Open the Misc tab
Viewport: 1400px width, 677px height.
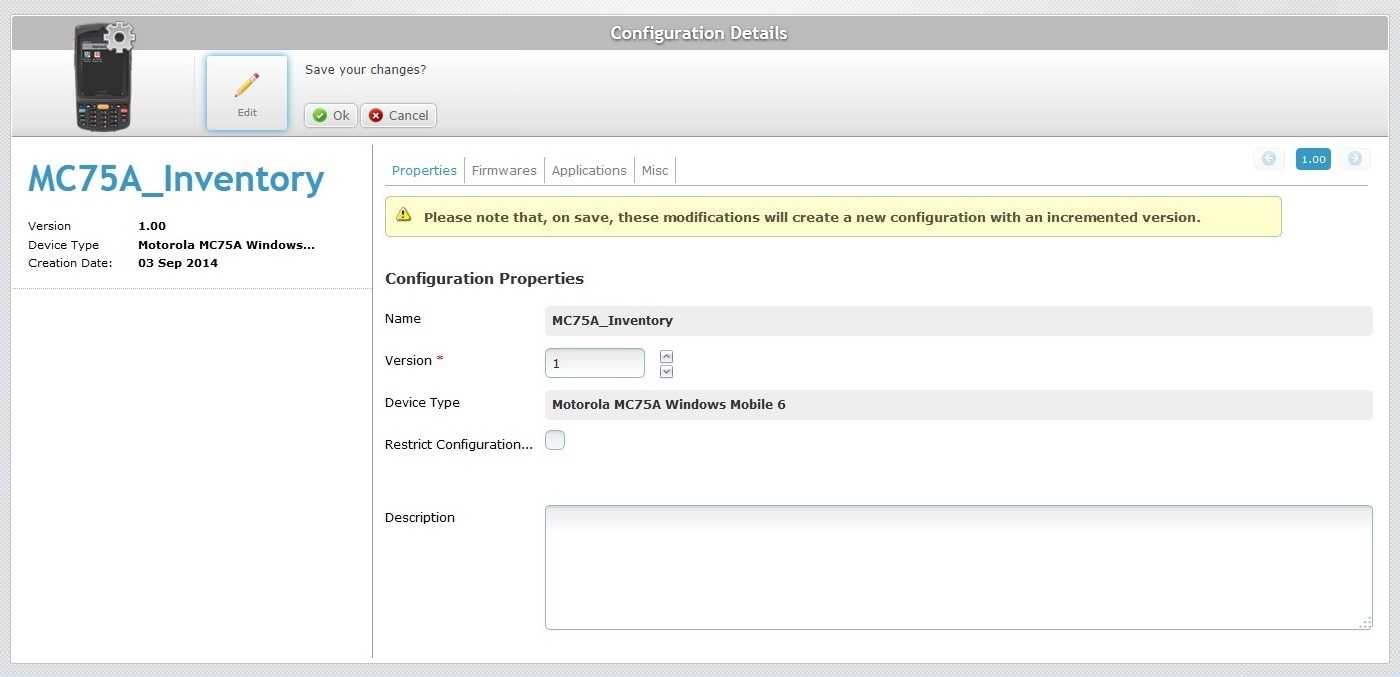(655, 171)
